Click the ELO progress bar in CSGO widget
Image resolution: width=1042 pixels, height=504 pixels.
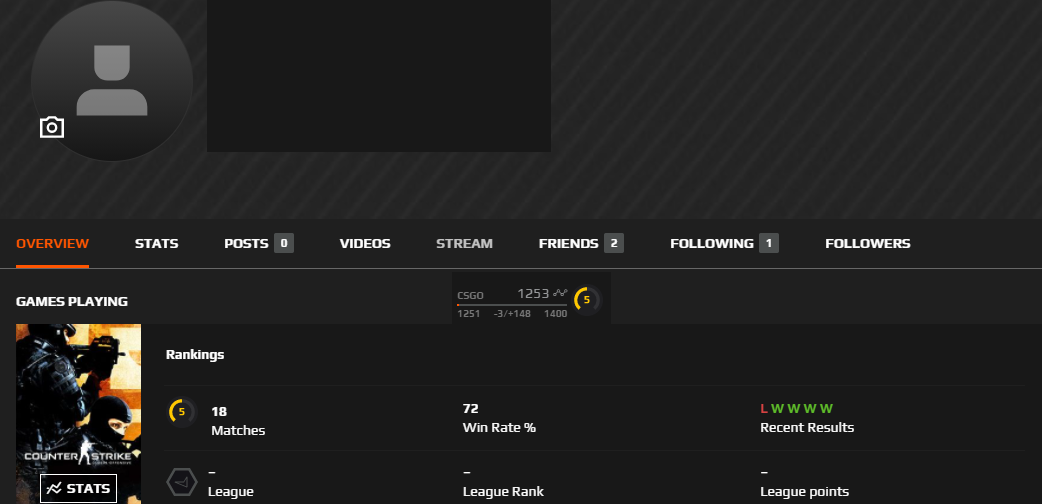coord(512,305)
